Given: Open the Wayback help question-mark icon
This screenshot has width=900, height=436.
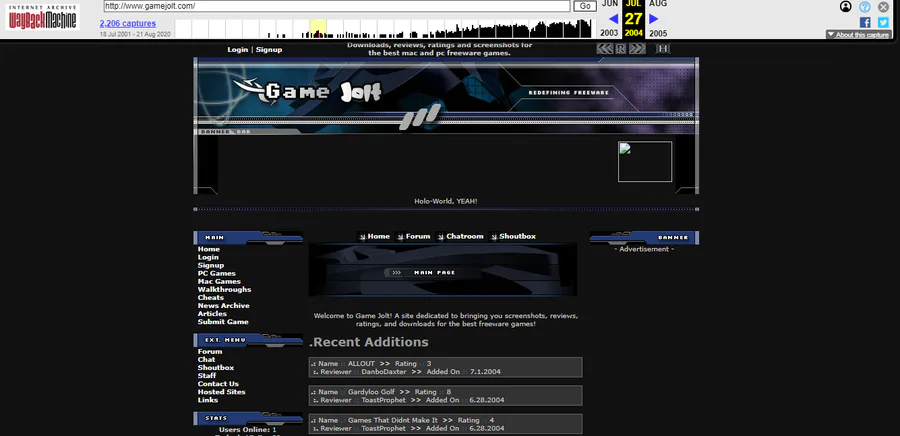Looking at the screenshot, I should coord(864,7).
